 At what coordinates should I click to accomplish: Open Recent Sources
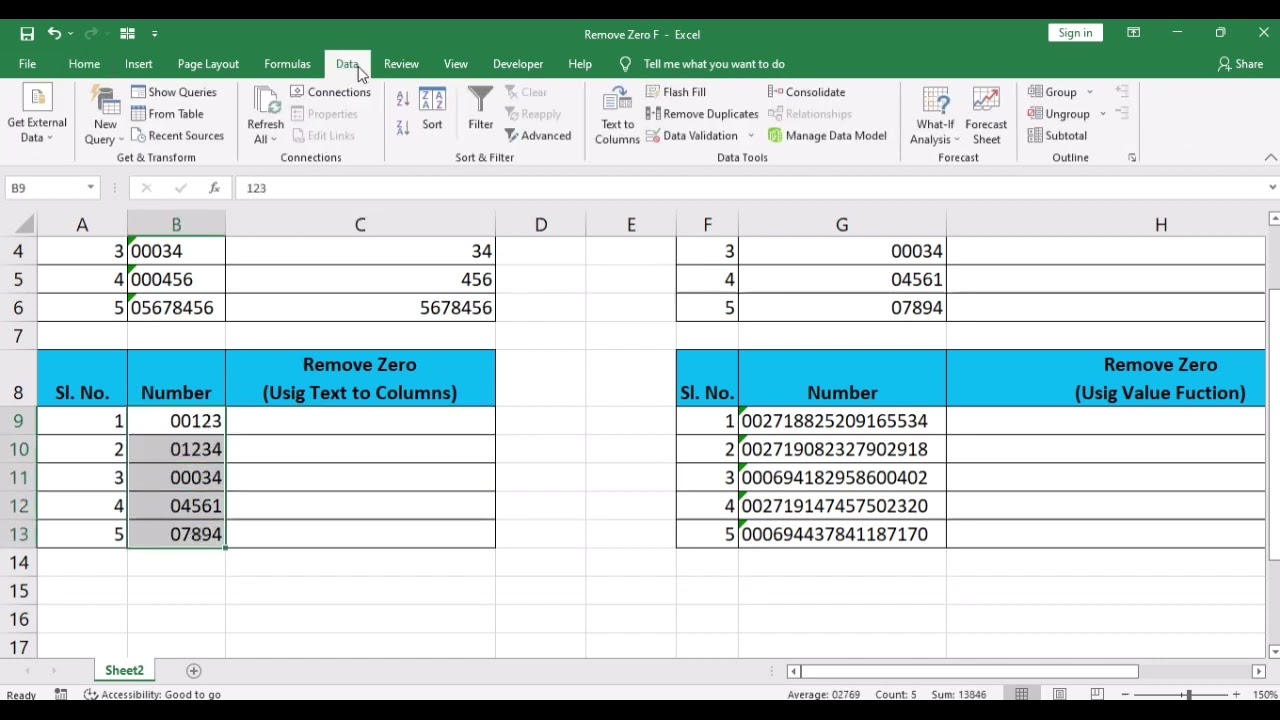177,136
